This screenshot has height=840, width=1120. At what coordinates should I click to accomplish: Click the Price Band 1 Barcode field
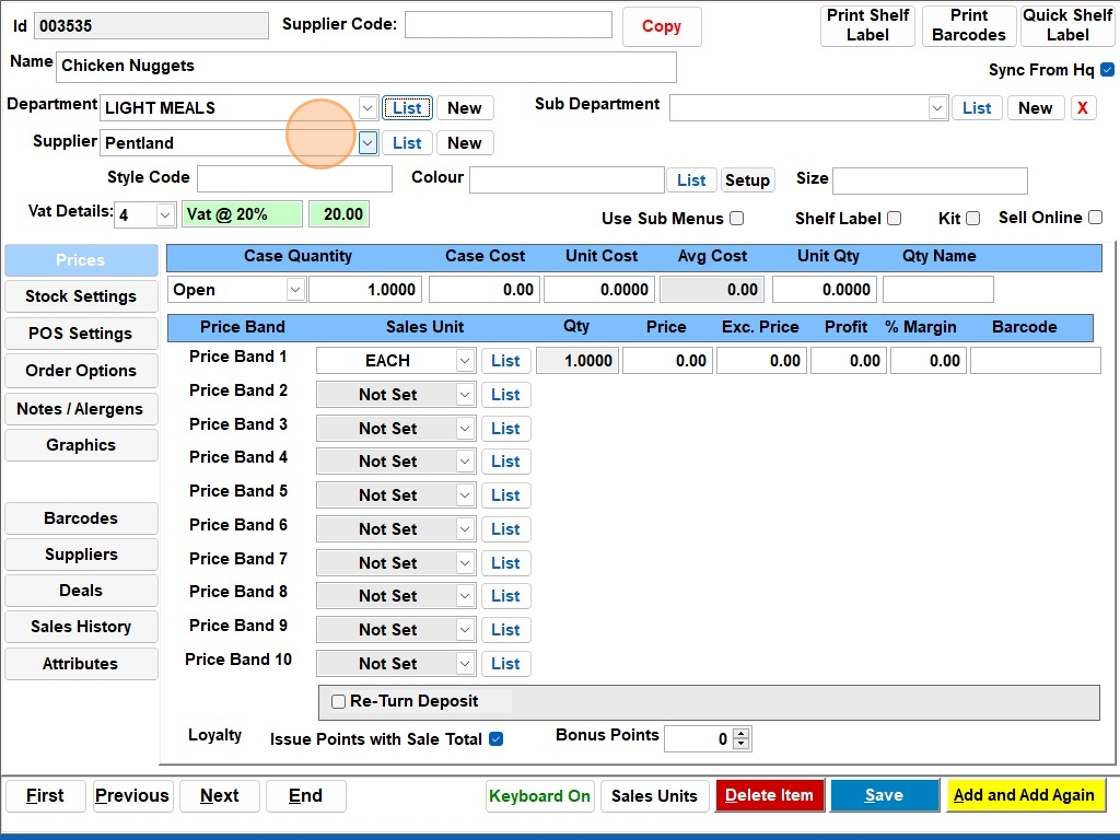point(1035,361)
